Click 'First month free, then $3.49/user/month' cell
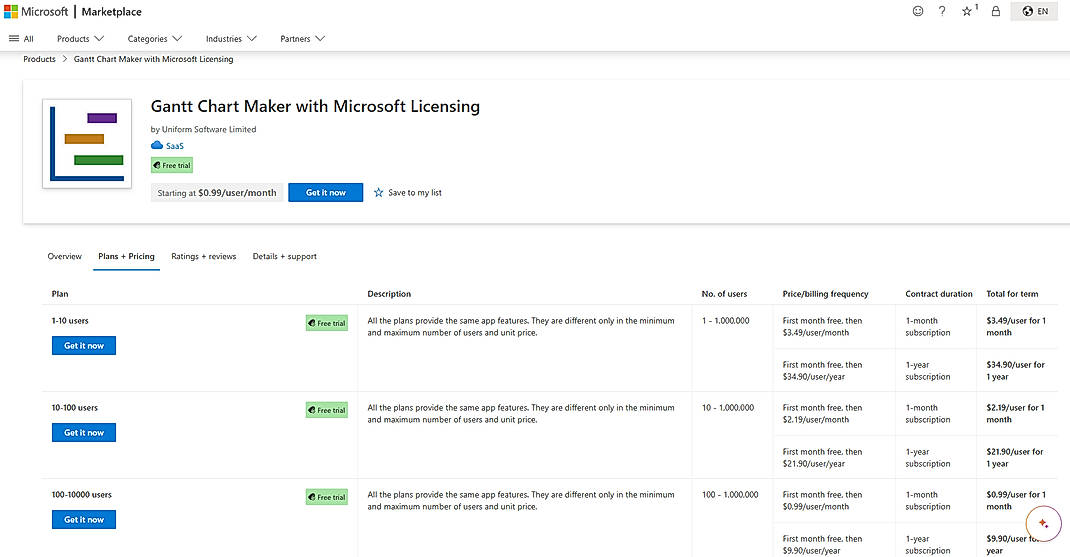The image size is (1070, 557). pyautogui.click(x=822, y=327)
